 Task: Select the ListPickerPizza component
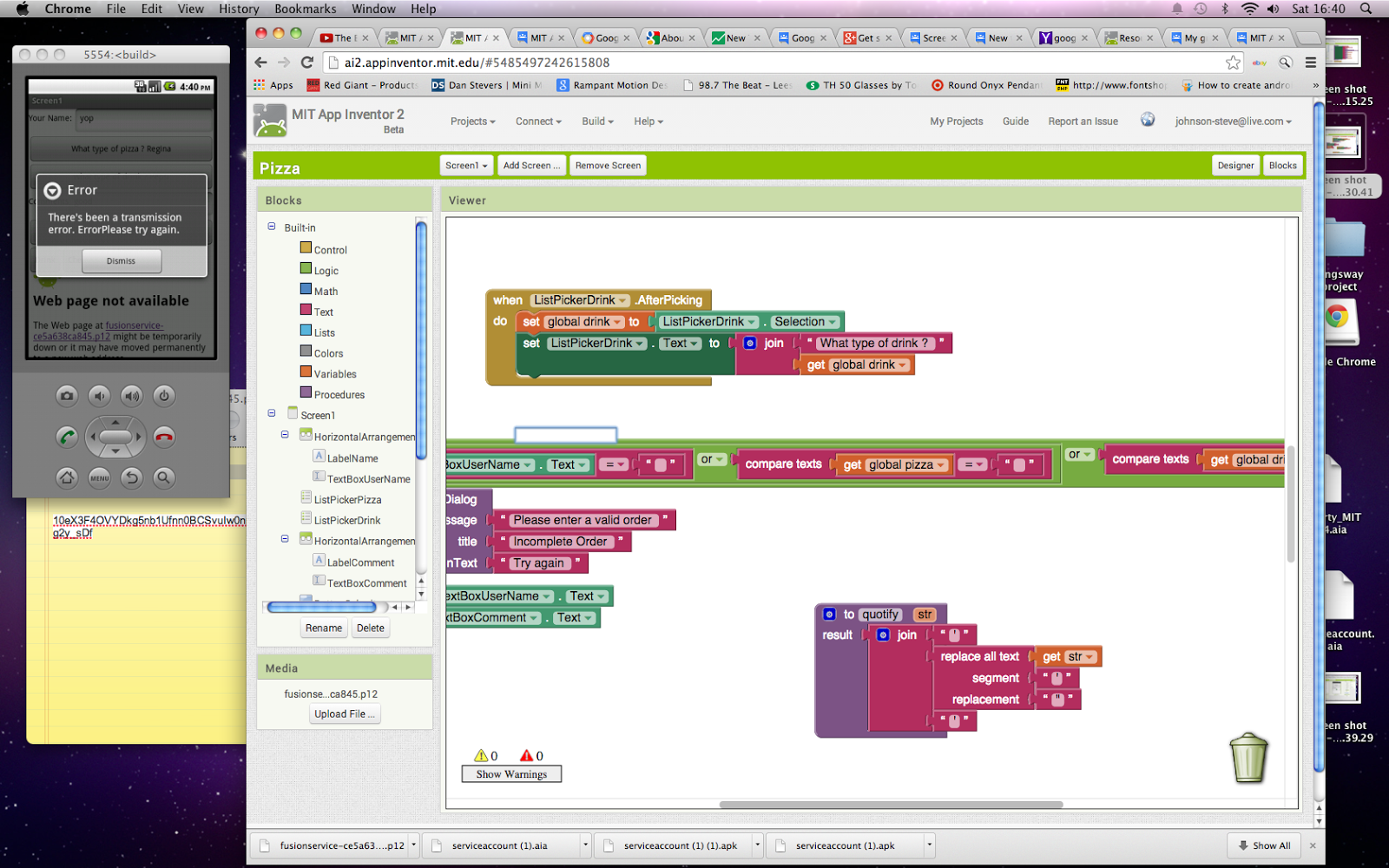pos(341,499)
